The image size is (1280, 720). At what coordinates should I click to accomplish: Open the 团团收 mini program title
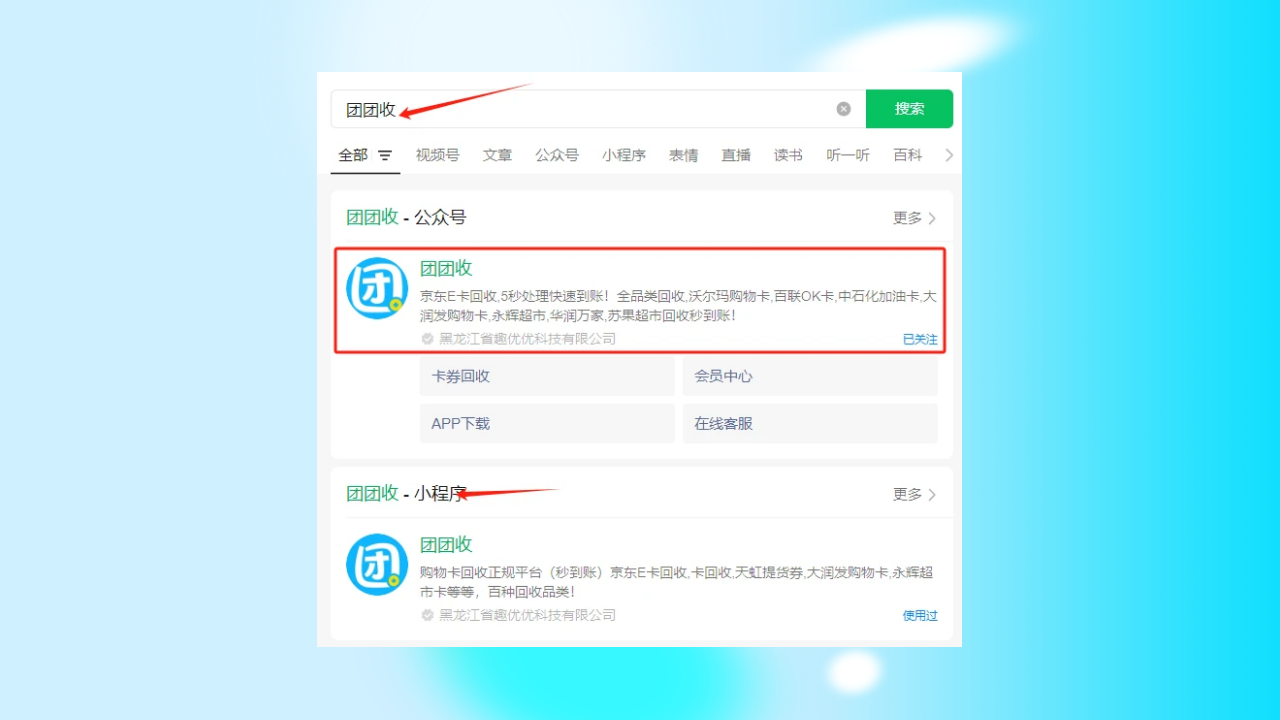pos(446,545)
